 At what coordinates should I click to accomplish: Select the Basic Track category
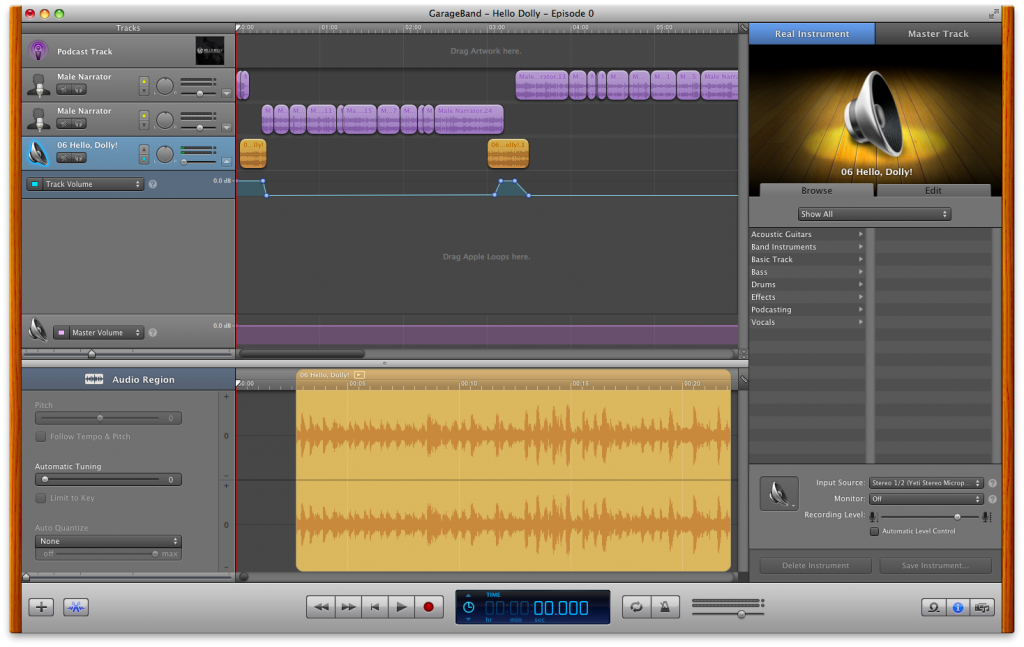coord(807,259)
